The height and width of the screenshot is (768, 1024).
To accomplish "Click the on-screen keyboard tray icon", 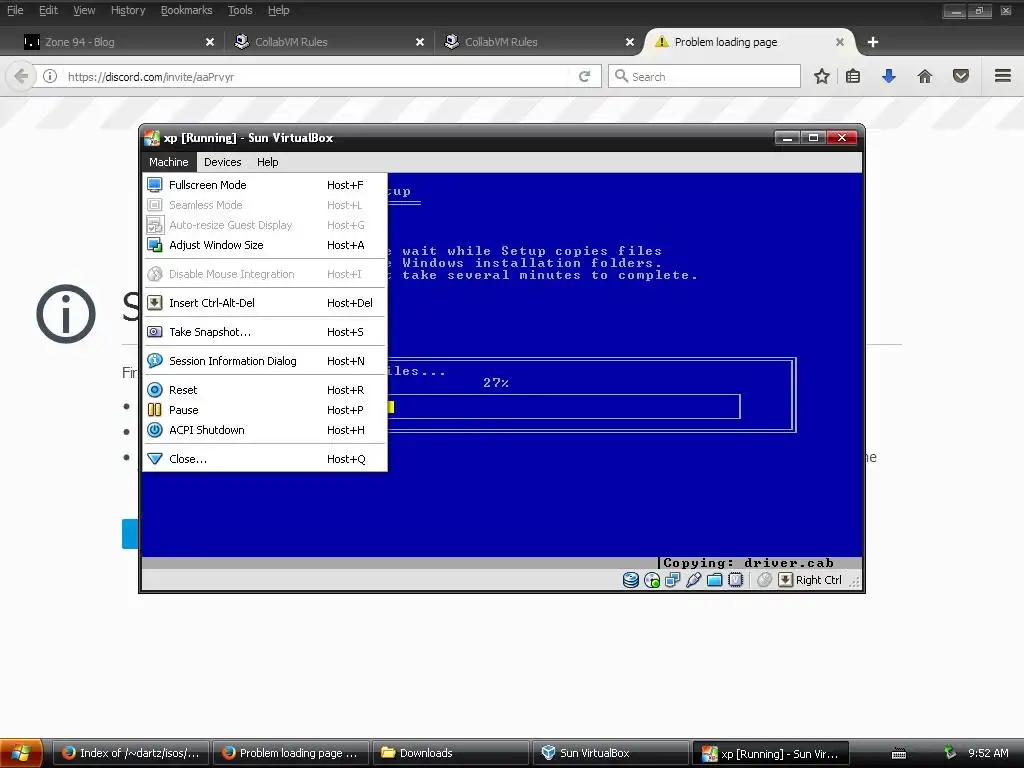I will [899, 754].
